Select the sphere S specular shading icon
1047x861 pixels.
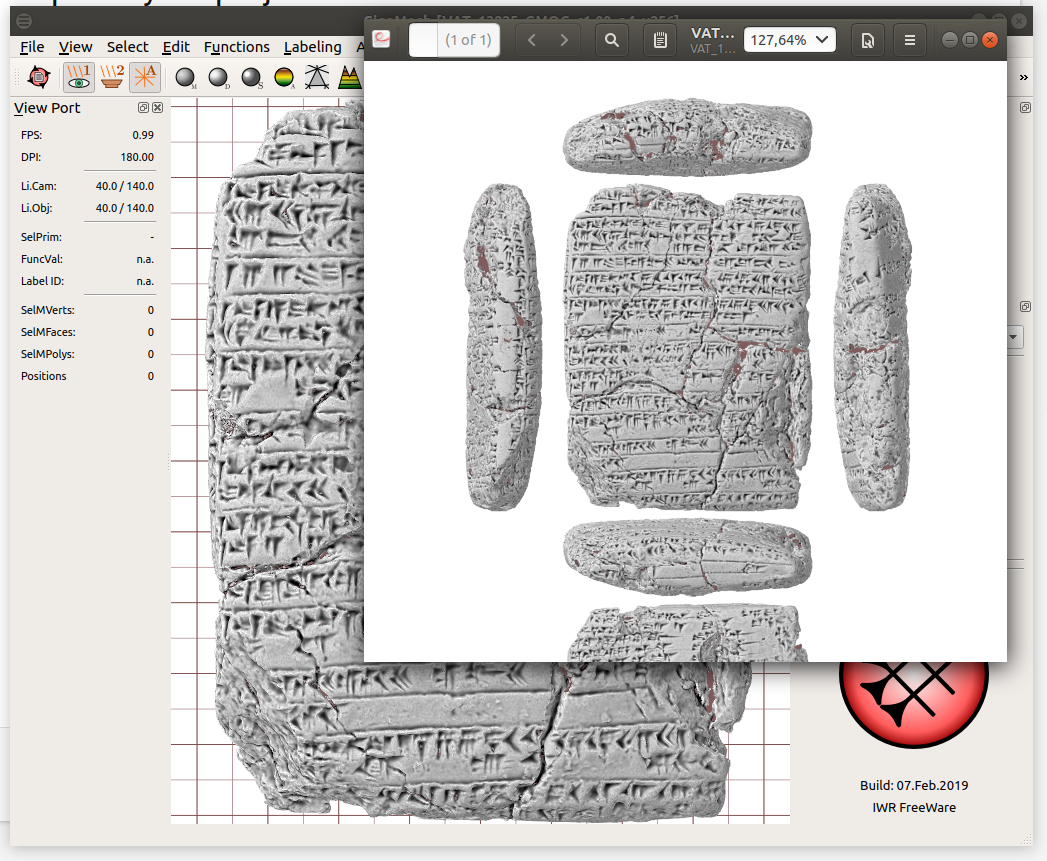252,78
